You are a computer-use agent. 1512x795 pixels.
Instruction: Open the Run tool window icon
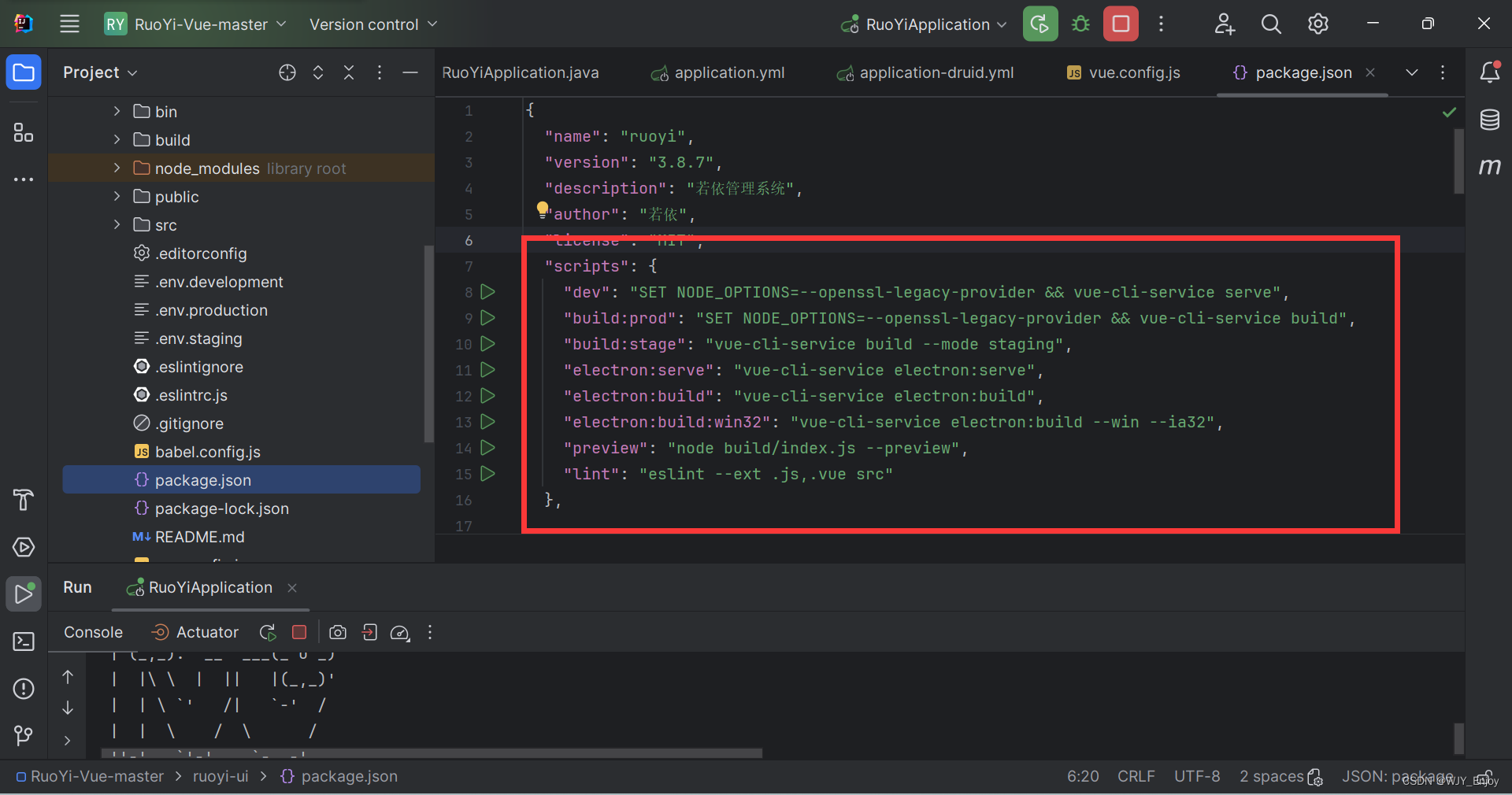24,594
